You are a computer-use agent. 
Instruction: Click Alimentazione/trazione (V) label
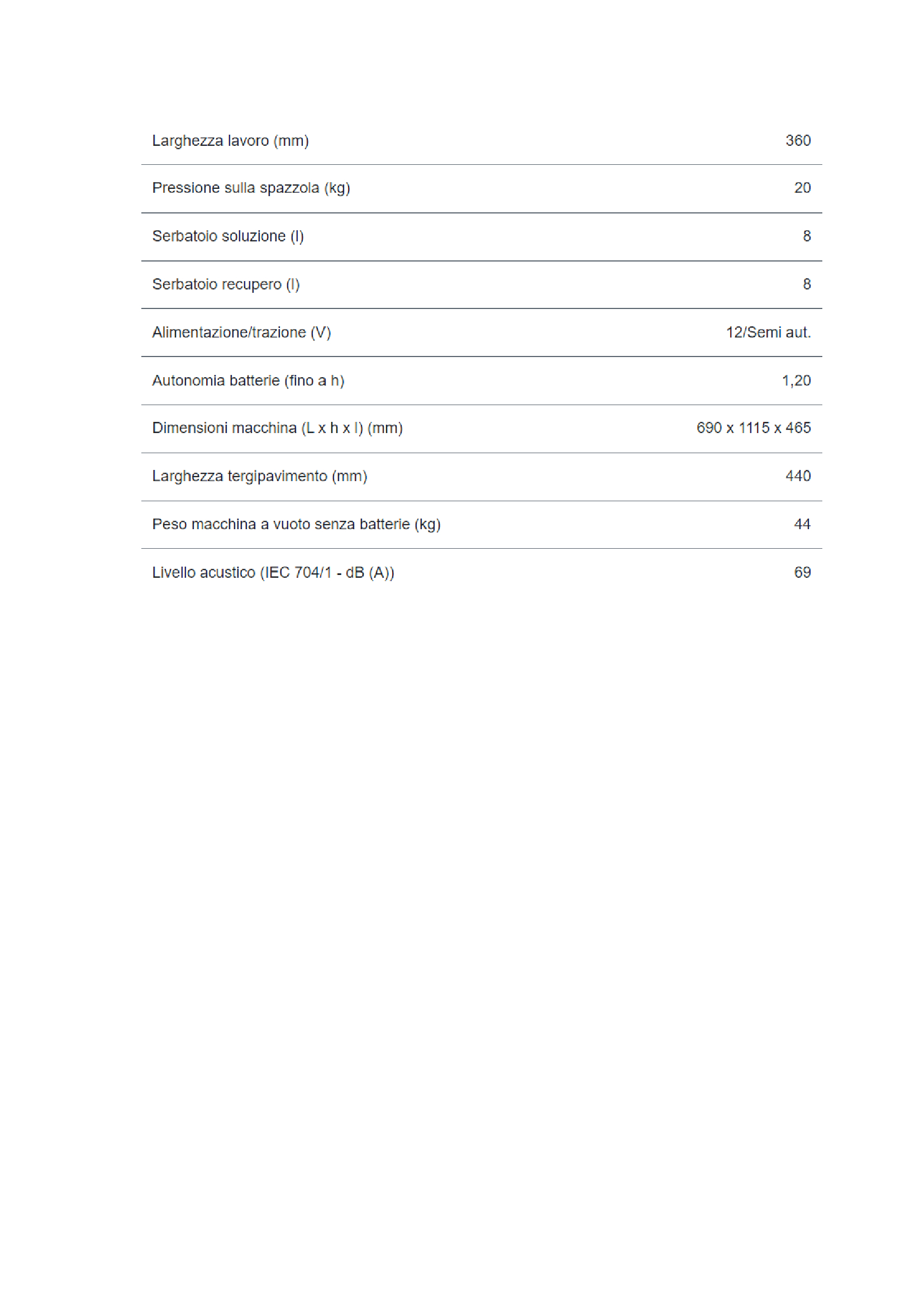(x=241, y=332)
